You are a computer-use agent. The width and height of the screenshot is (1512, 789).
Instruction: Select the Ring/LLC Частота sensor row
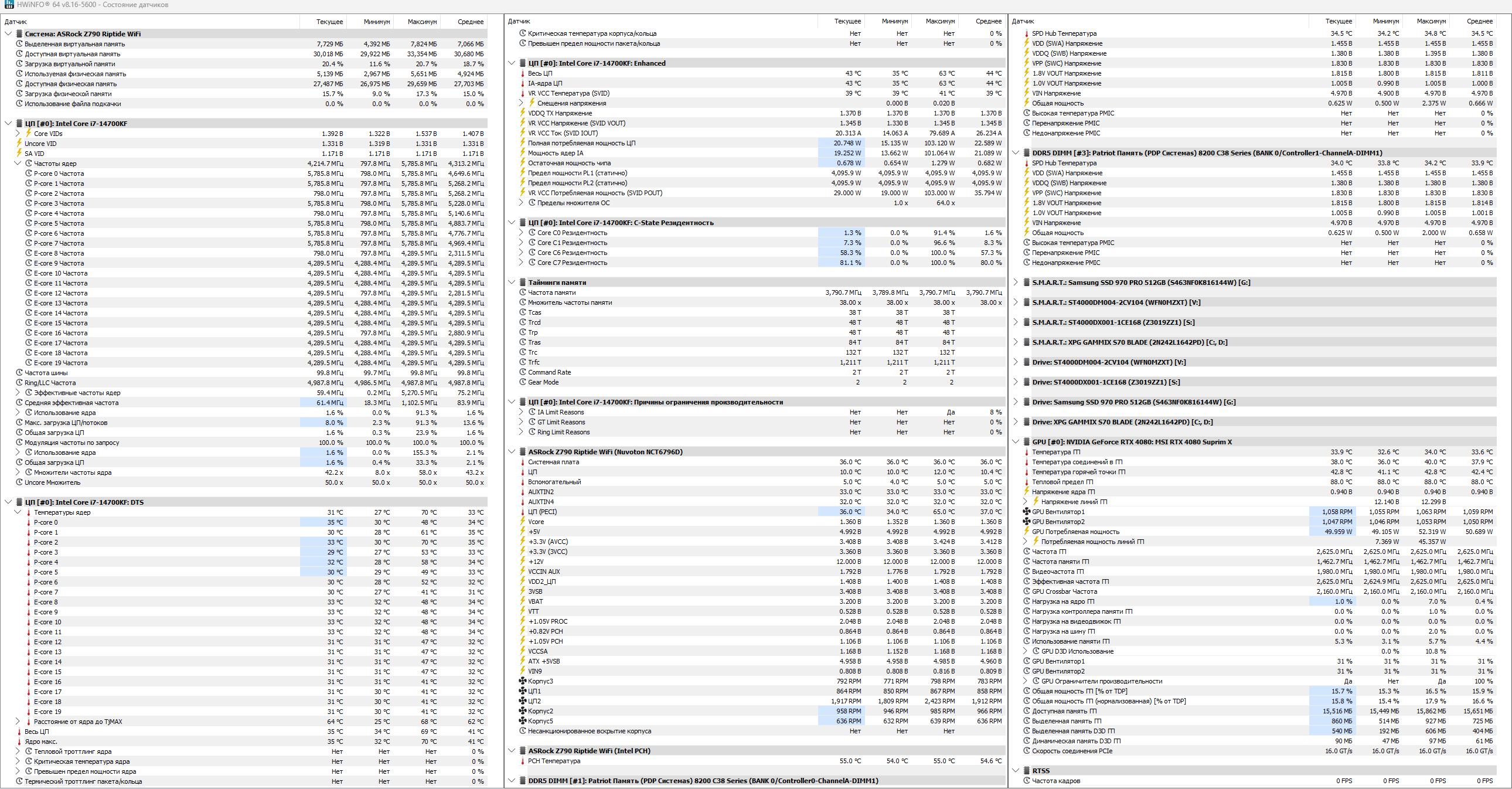[50, 383]
